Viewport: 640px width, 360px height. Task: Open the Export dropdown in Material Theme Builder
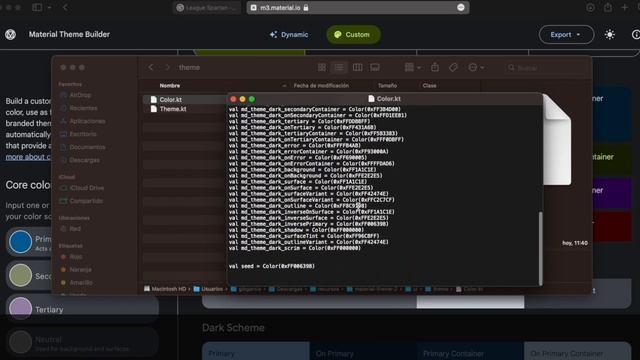click(566, 35)
